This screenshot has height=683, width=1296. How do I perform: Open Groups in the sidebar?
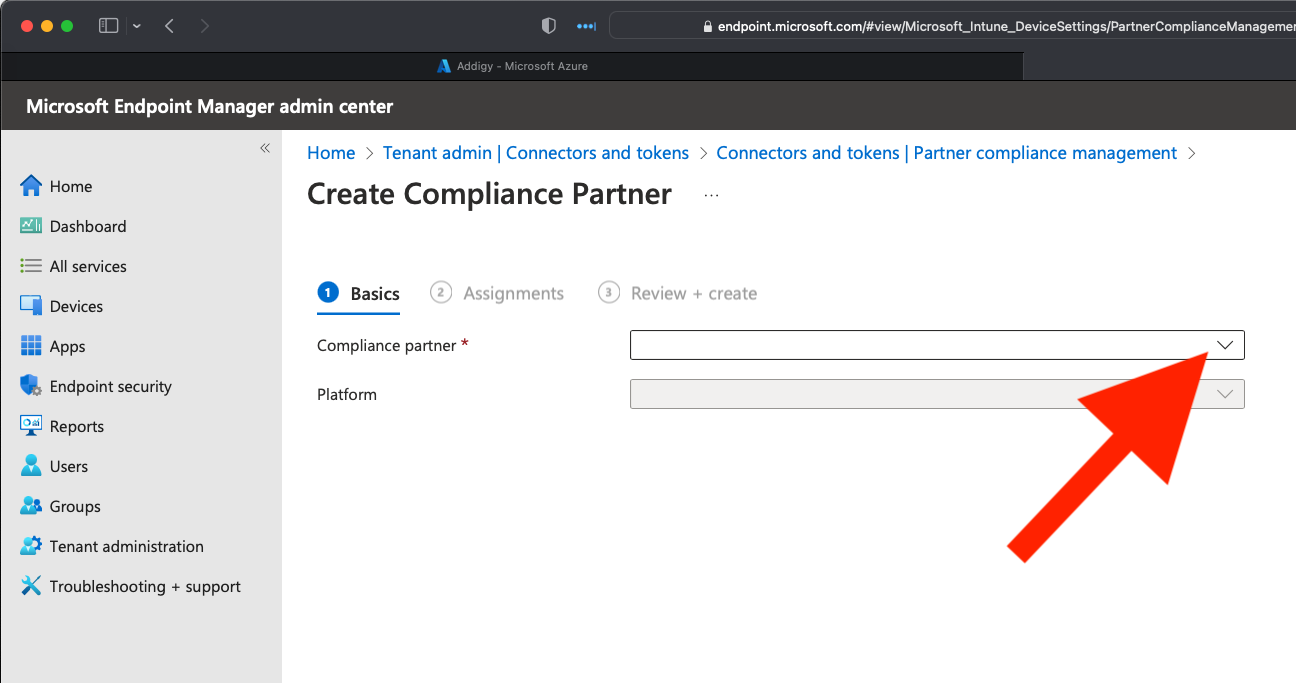pos(75,506)
